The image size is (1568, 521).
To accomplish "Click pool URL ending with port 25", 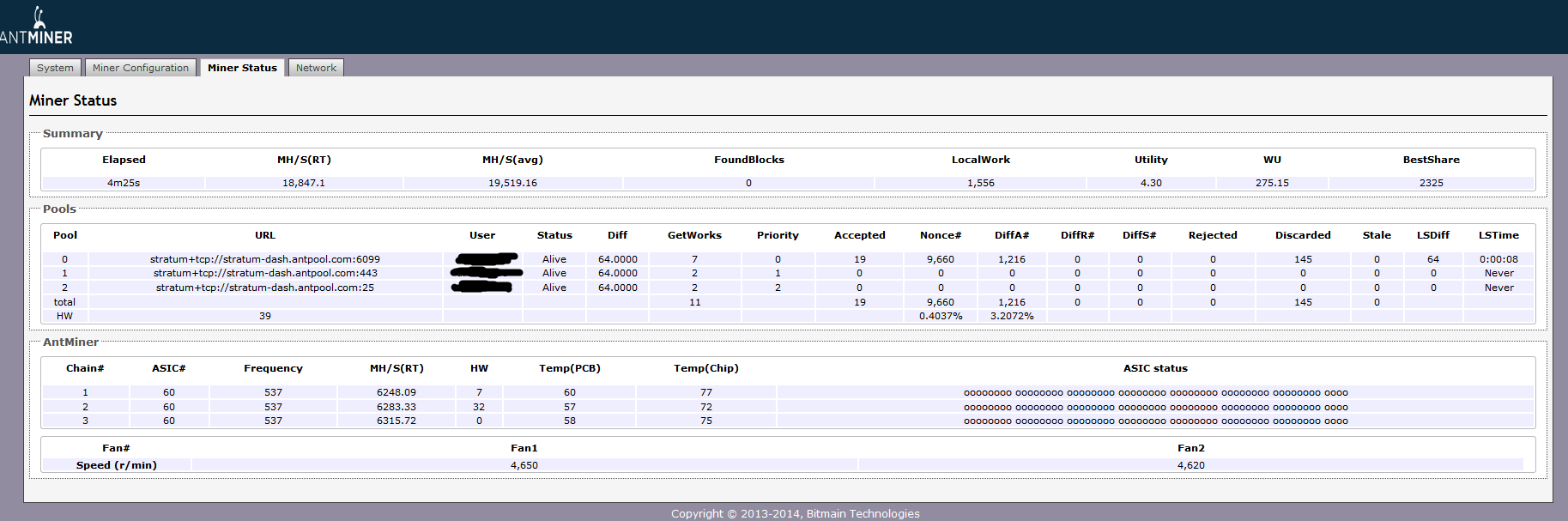I will [264, 288].
